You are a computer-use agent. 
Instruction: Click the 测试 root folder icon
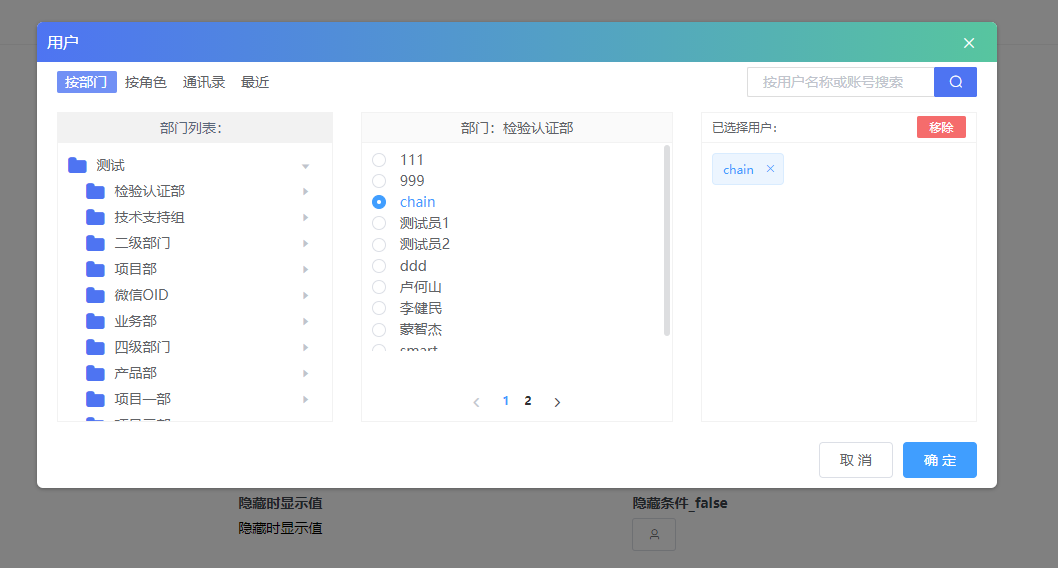pyautogui.click(x=77, y=166)
